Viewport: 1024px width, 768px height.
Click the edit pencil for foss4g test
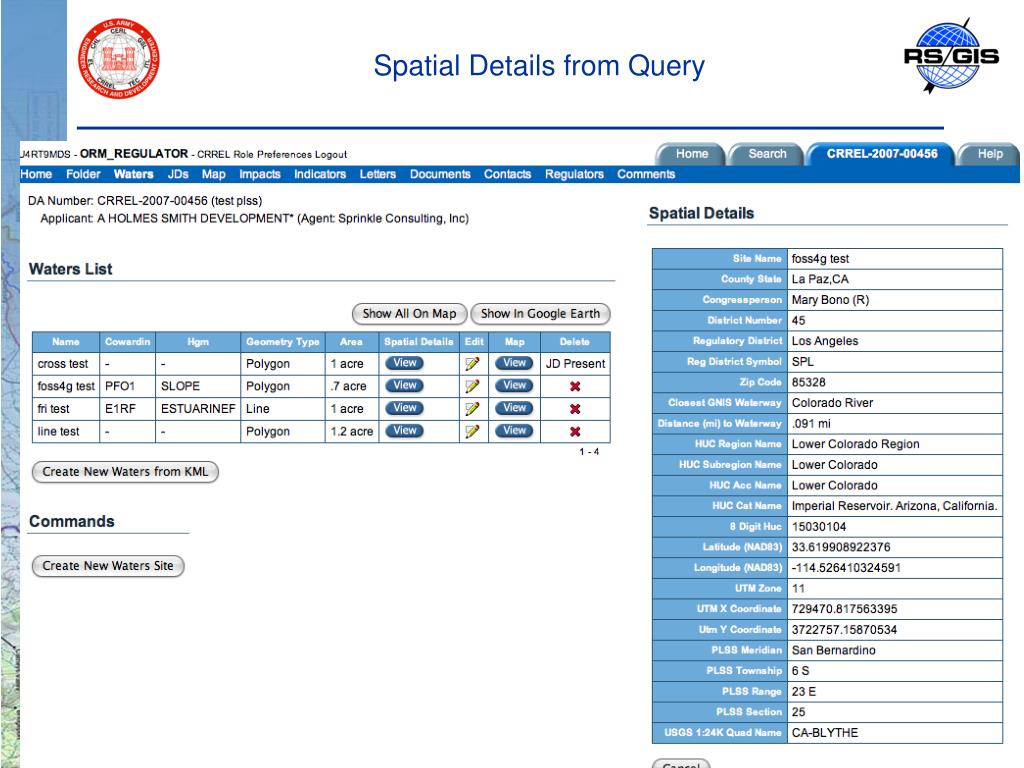pos(472,386)
